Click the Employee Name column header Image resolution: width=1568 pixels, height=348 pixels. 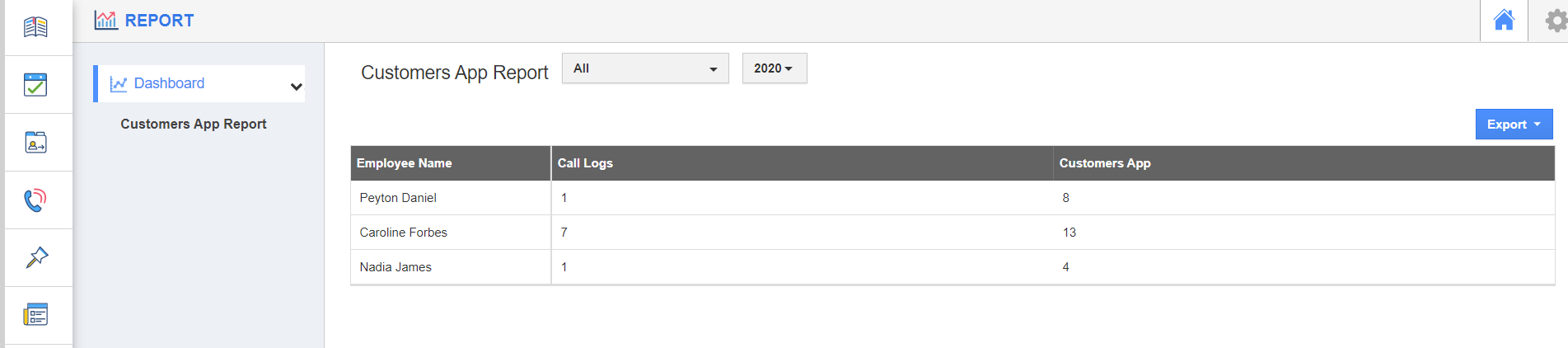(x=405, y=163)
